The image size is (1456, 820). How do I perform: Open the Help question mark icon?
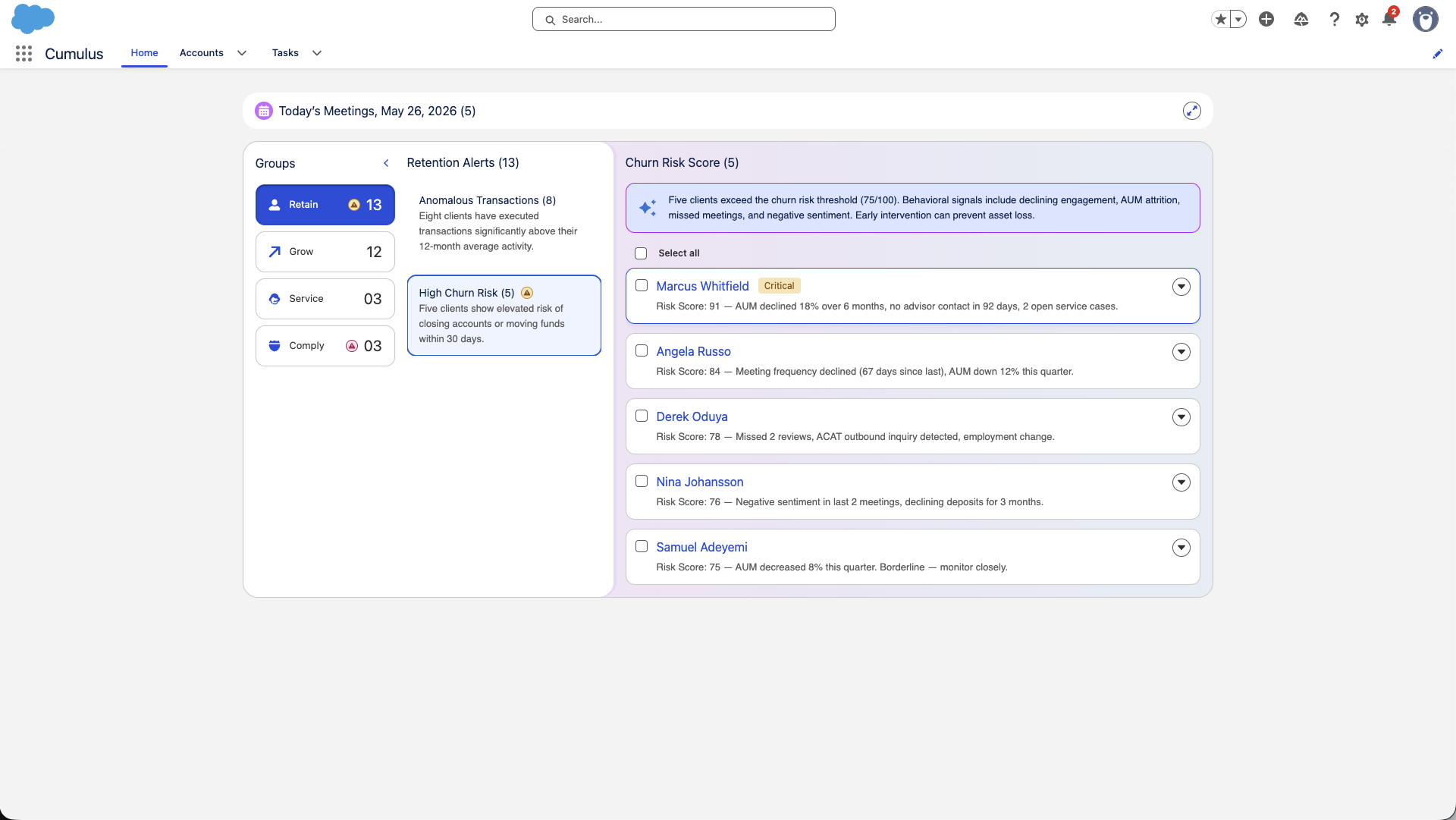1334,20
